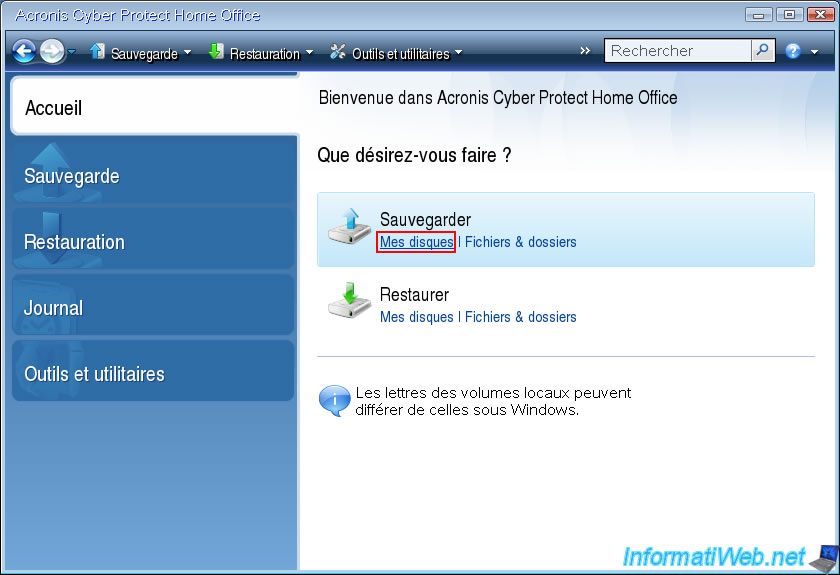Screen dimensions: 840x575
Task: Open the Restauration toolbar menu
Action: pos(260,53)
